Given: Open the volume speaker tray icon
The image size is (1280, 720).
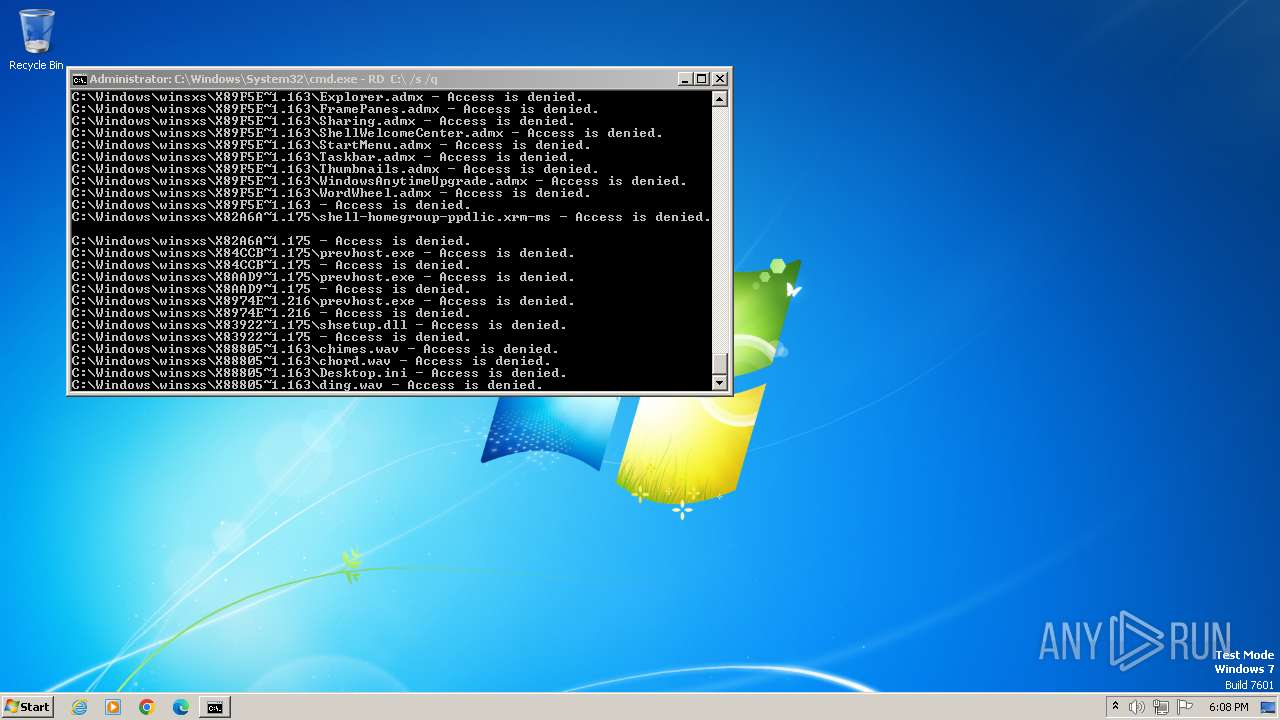Looking at the screenshot, I should [1137, 707].
